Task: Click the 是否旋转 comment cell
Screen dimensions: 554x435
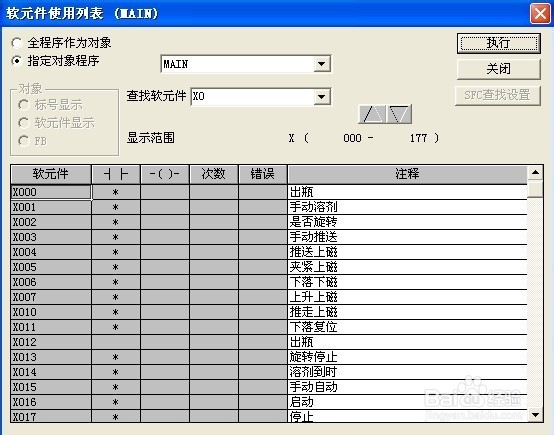Action: [407, 222]
